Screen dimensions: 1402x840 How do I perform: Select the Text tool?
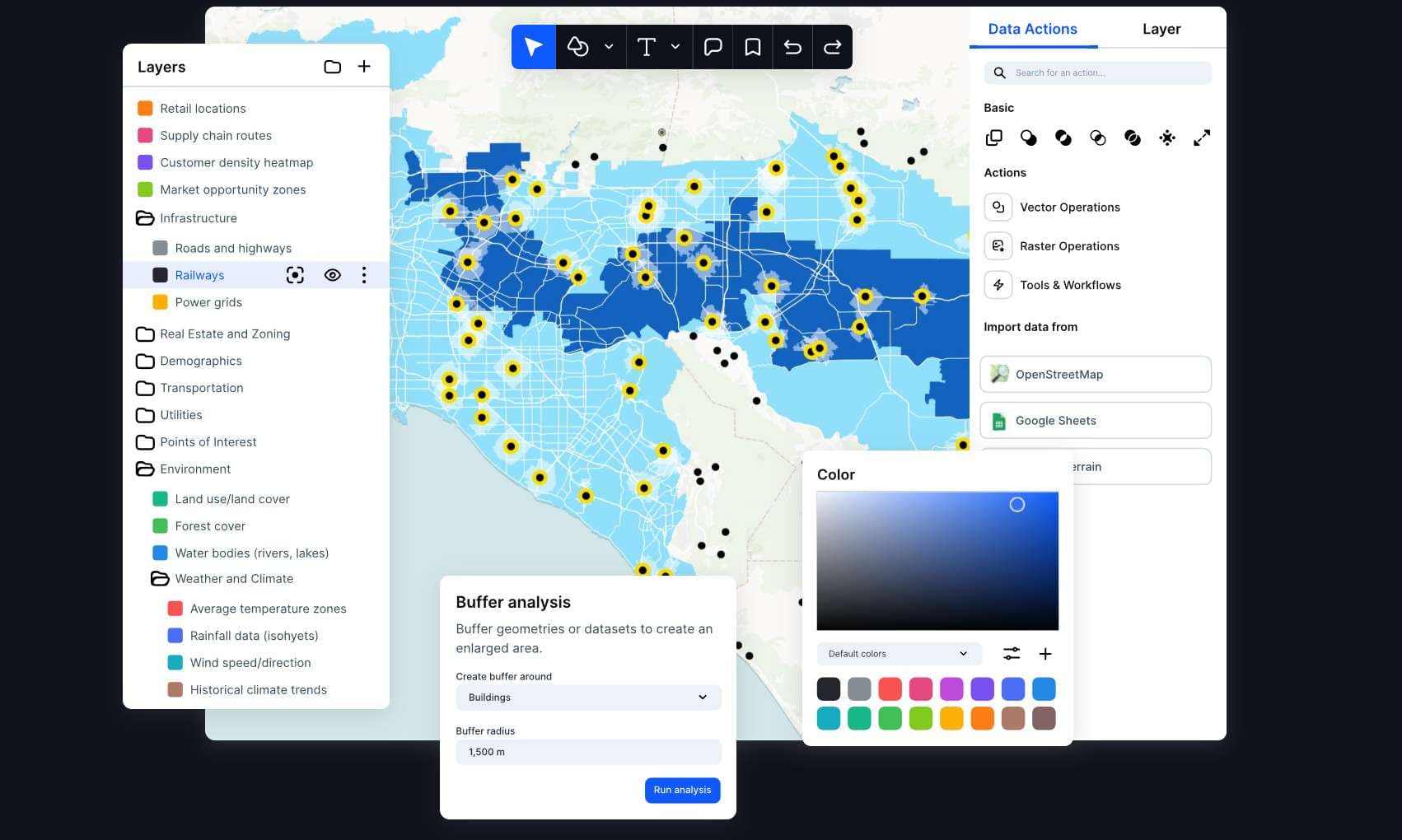click(647, 47)
